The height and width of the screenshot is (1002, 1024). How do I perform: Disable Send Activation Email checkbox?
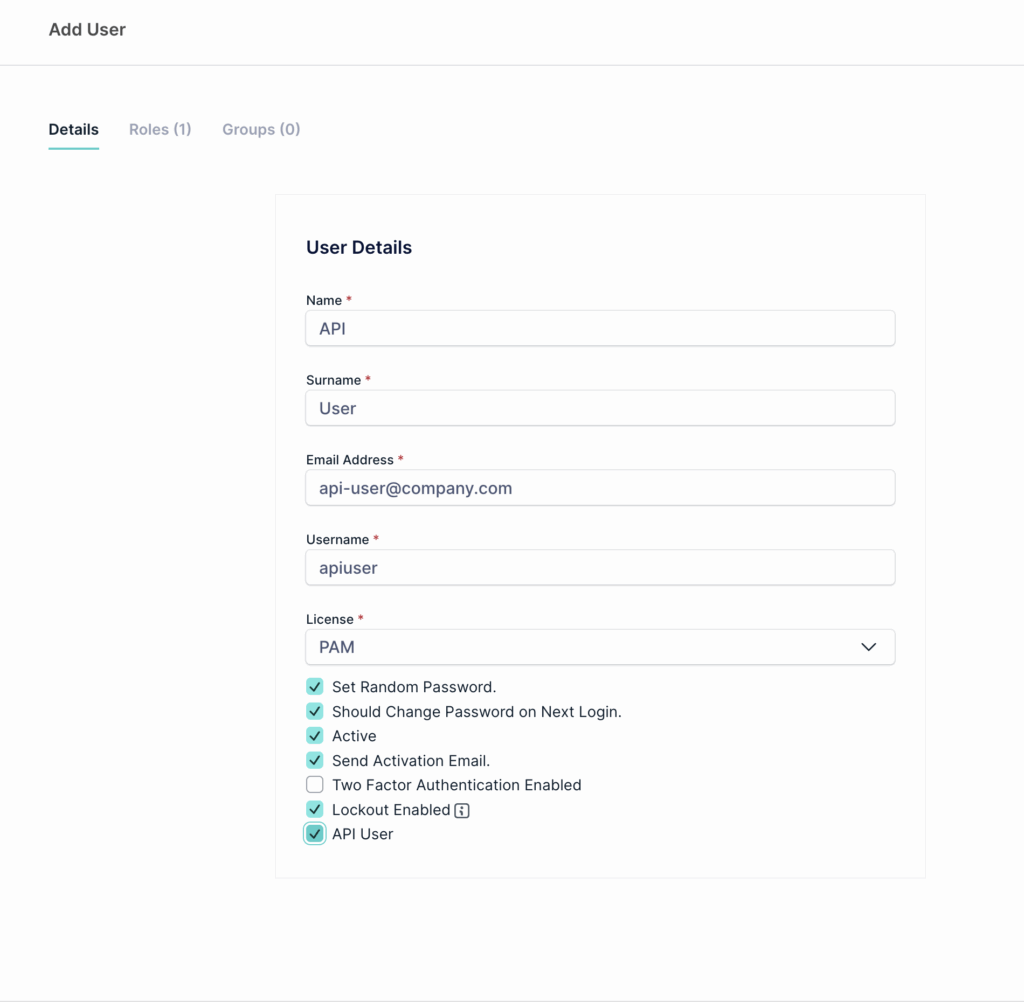(315, 760)
